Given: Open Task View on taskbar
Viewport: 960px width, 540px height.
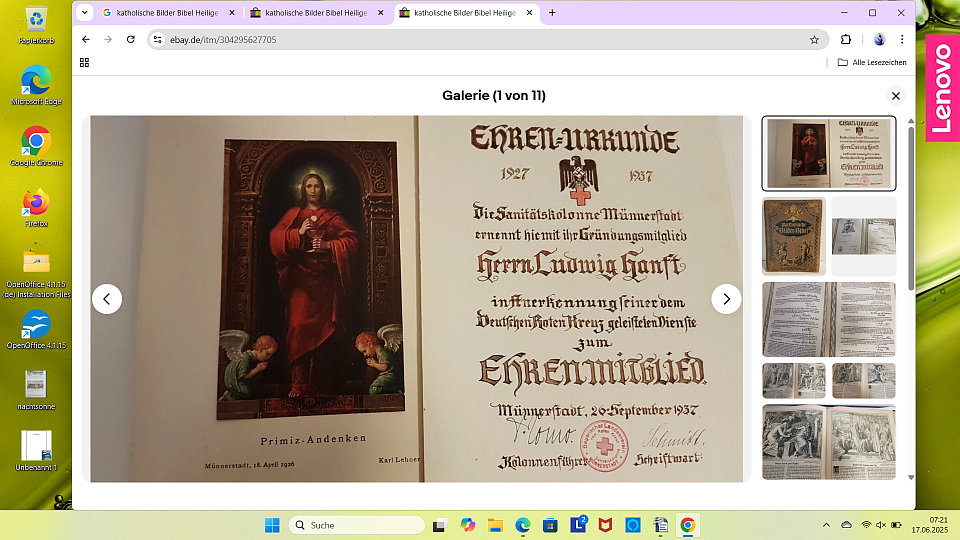Looking at the screenshot, I should click(x=440, y=525).
